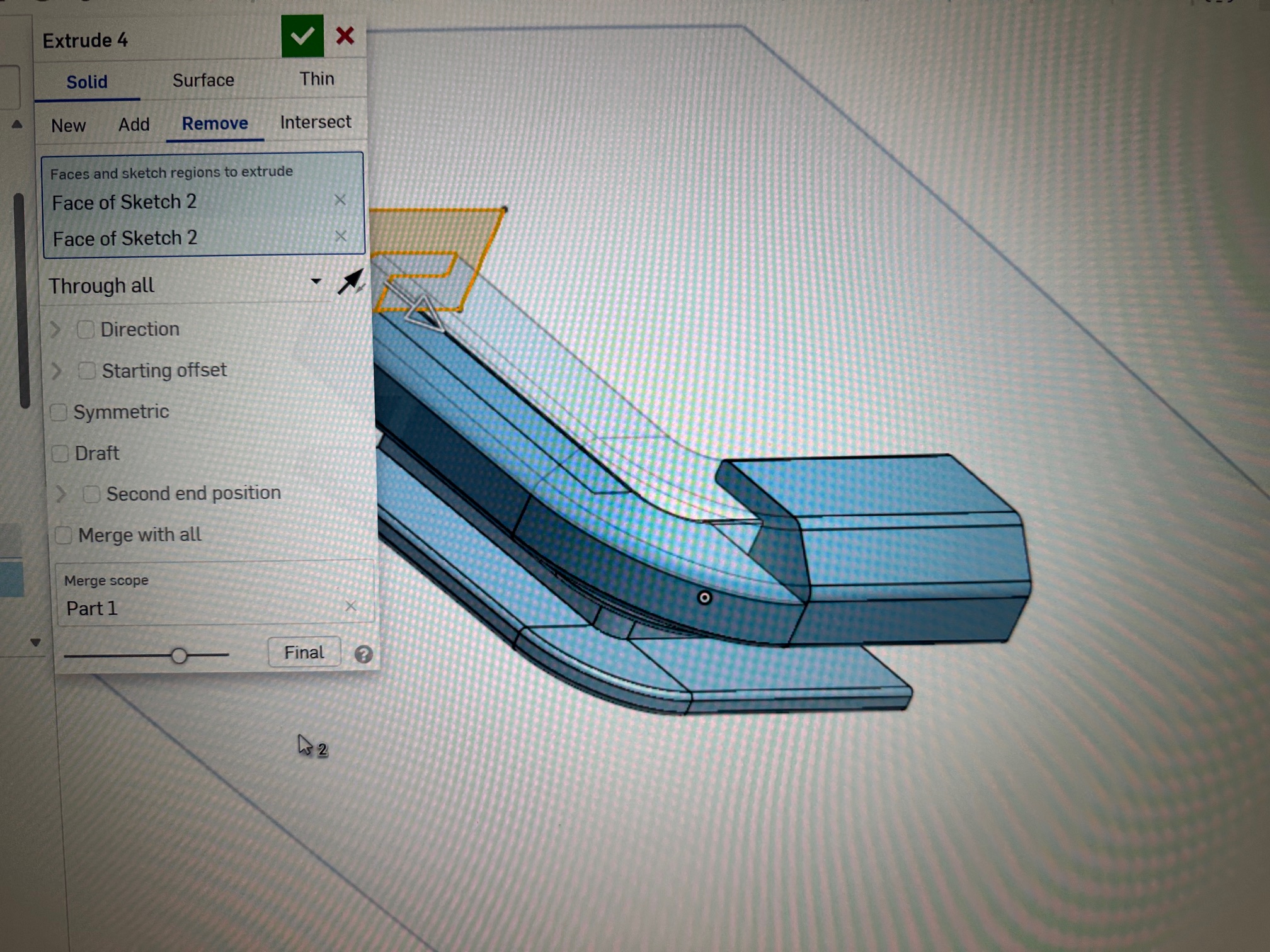The height and width of the screenshot is (952, 1270).
Task: Click the preview slider handle
Action: [x=179, y=656]
